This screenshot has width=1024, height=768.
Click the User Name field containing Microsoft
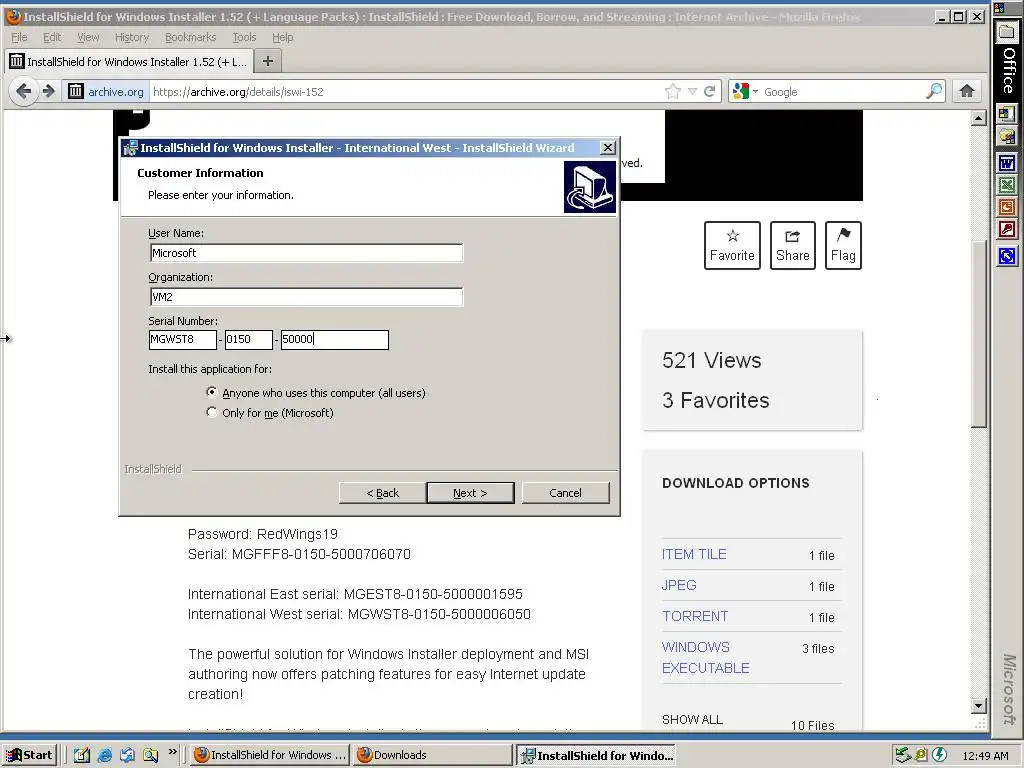click(306, 253)
